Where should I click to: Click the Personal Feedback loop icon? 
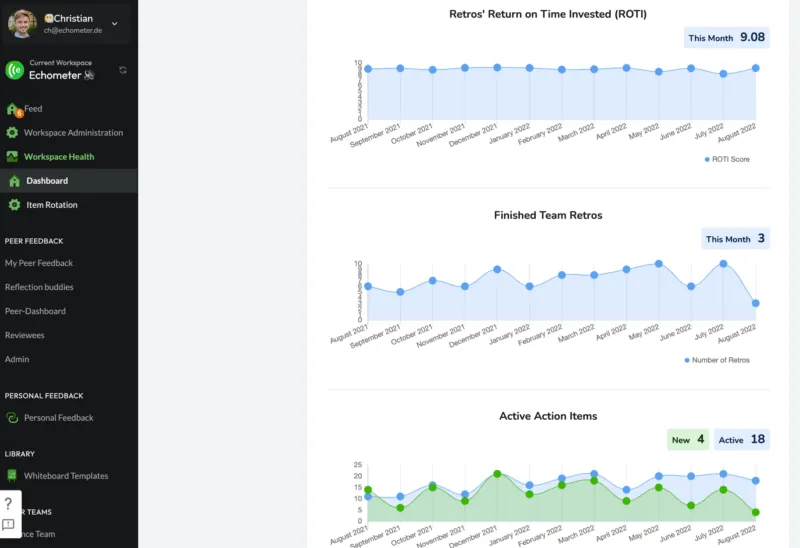12,418
